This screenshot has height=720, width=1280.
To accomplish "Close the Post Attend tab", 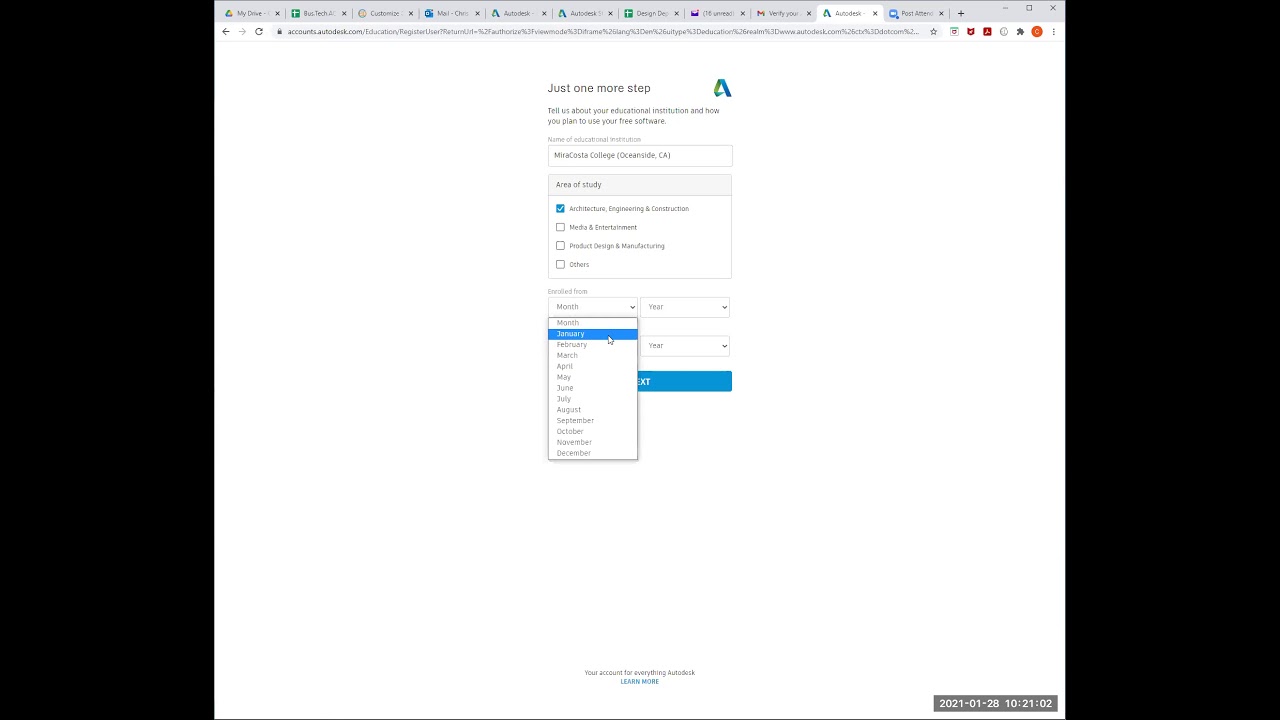I will pos(941,14).
